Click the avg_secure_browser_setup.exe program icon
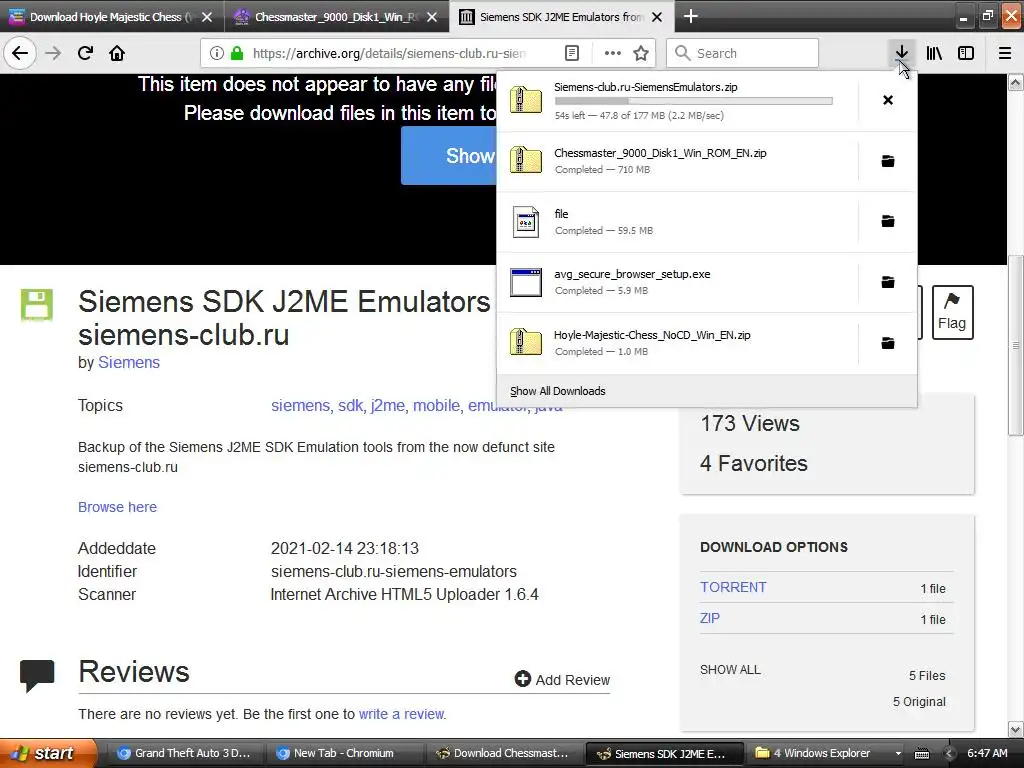 tap(526, 282)
